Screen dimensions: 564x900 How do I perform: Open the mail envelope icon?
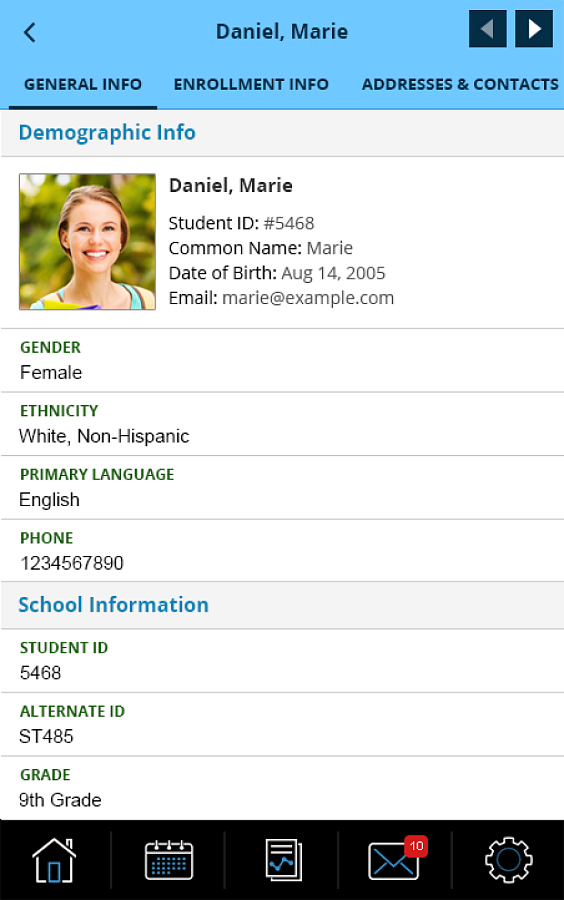pos(393,861)
